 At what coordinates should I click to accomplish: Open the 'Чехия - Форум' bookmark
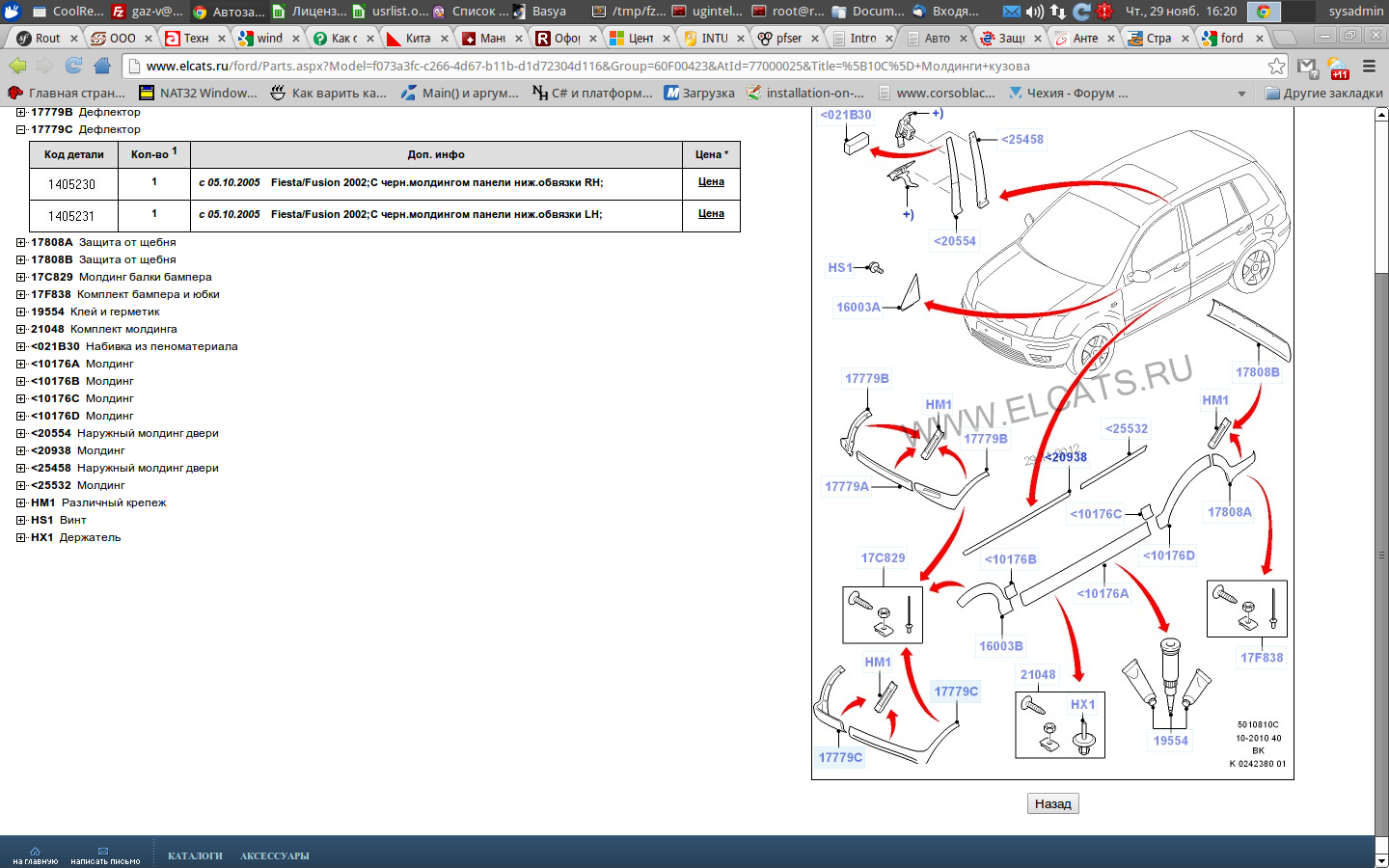tap(1068, 94)
